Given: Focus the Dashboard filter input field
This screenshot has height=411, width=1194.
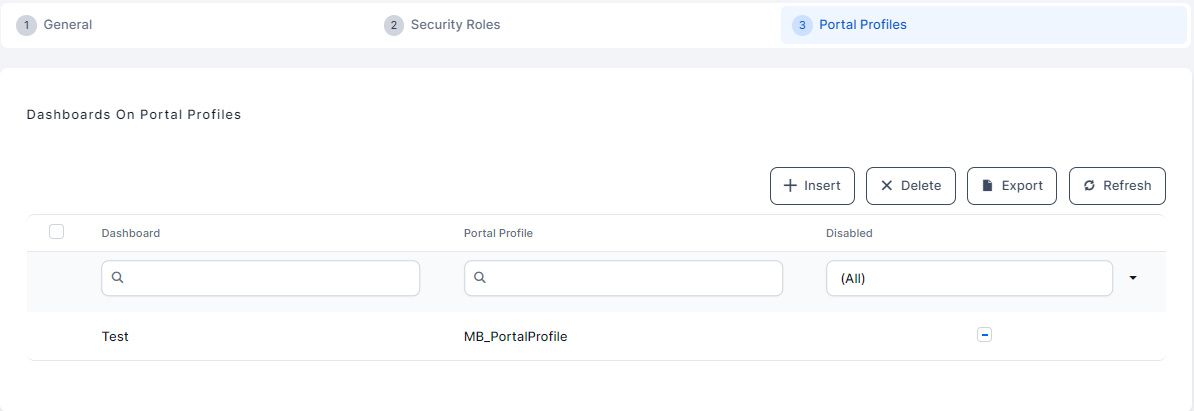Looking at the screenshot, I should (270, 278).
